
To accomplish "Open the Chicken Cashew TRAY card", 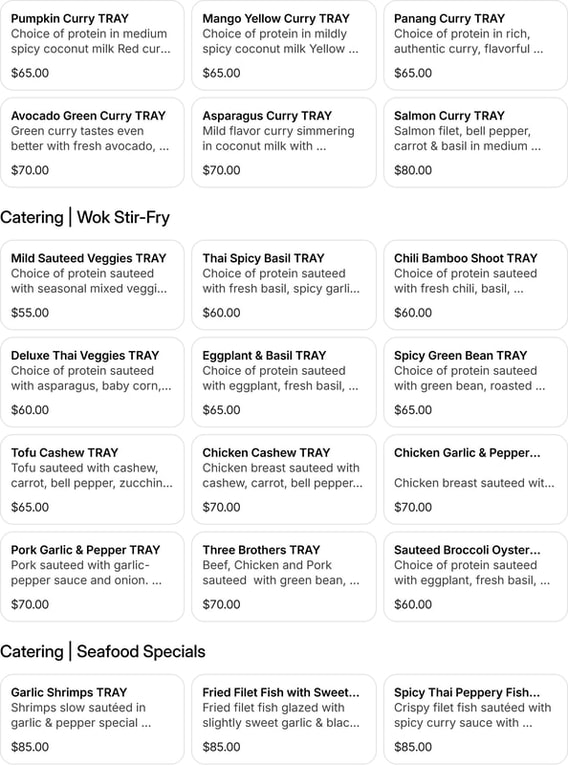I will click(284, 479).
